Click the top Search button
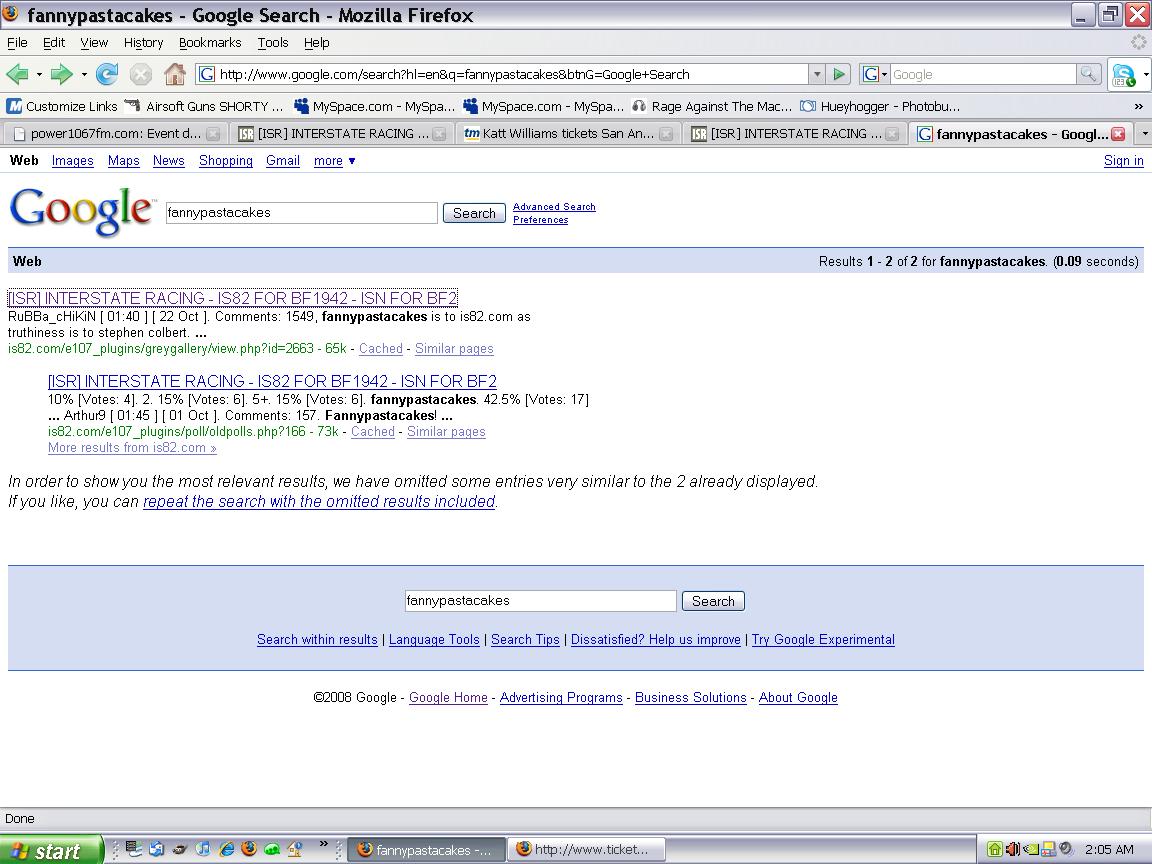The image size is (1152, 864). tap(474, 213)
